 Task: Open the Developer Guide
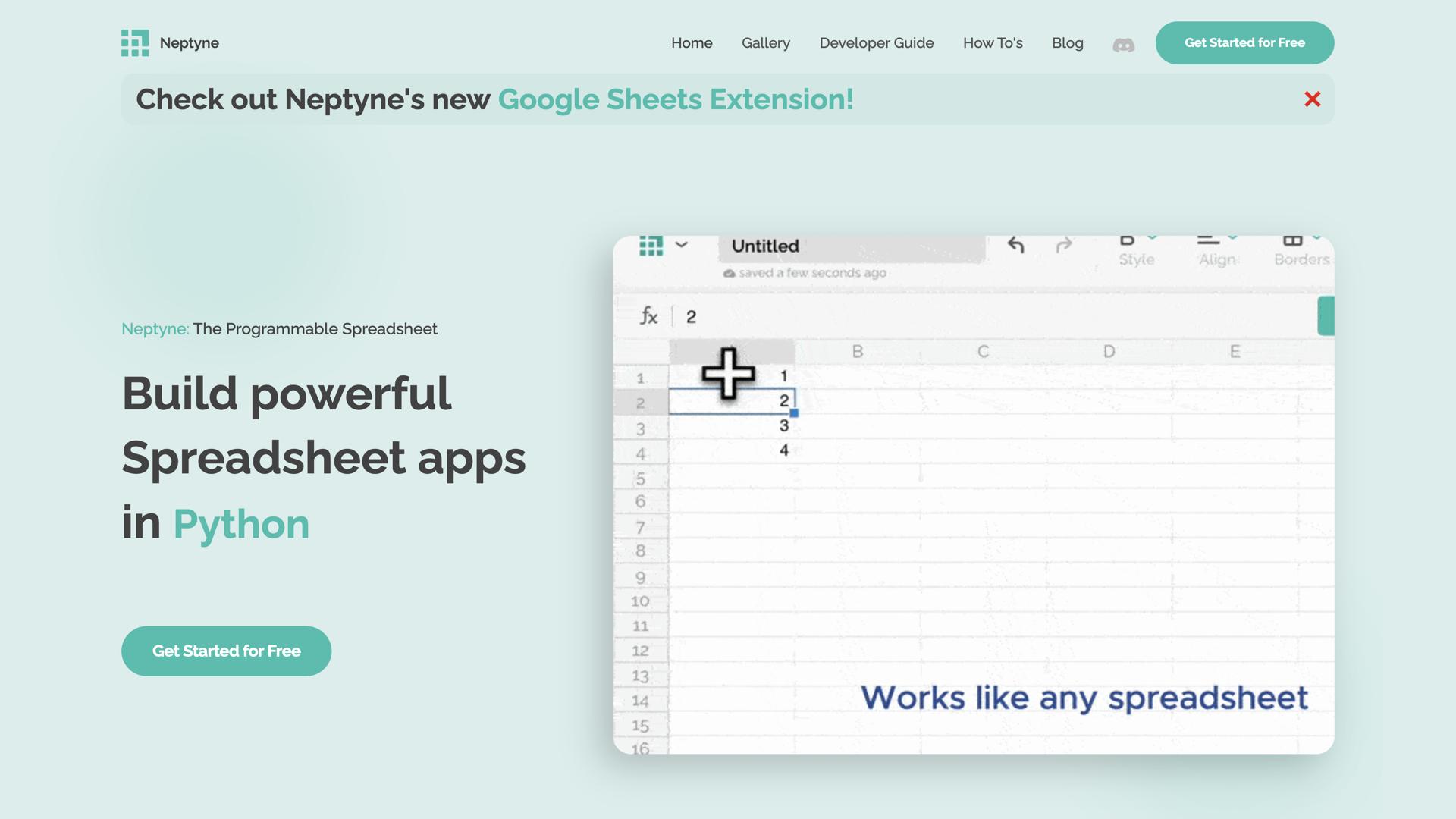[876, 43]
